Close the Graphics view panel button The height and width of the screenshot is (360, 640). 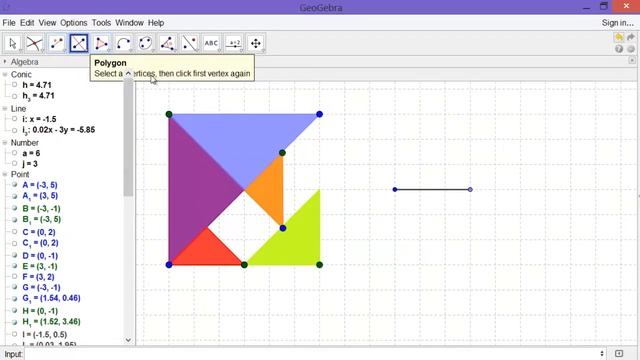point(632,60)
